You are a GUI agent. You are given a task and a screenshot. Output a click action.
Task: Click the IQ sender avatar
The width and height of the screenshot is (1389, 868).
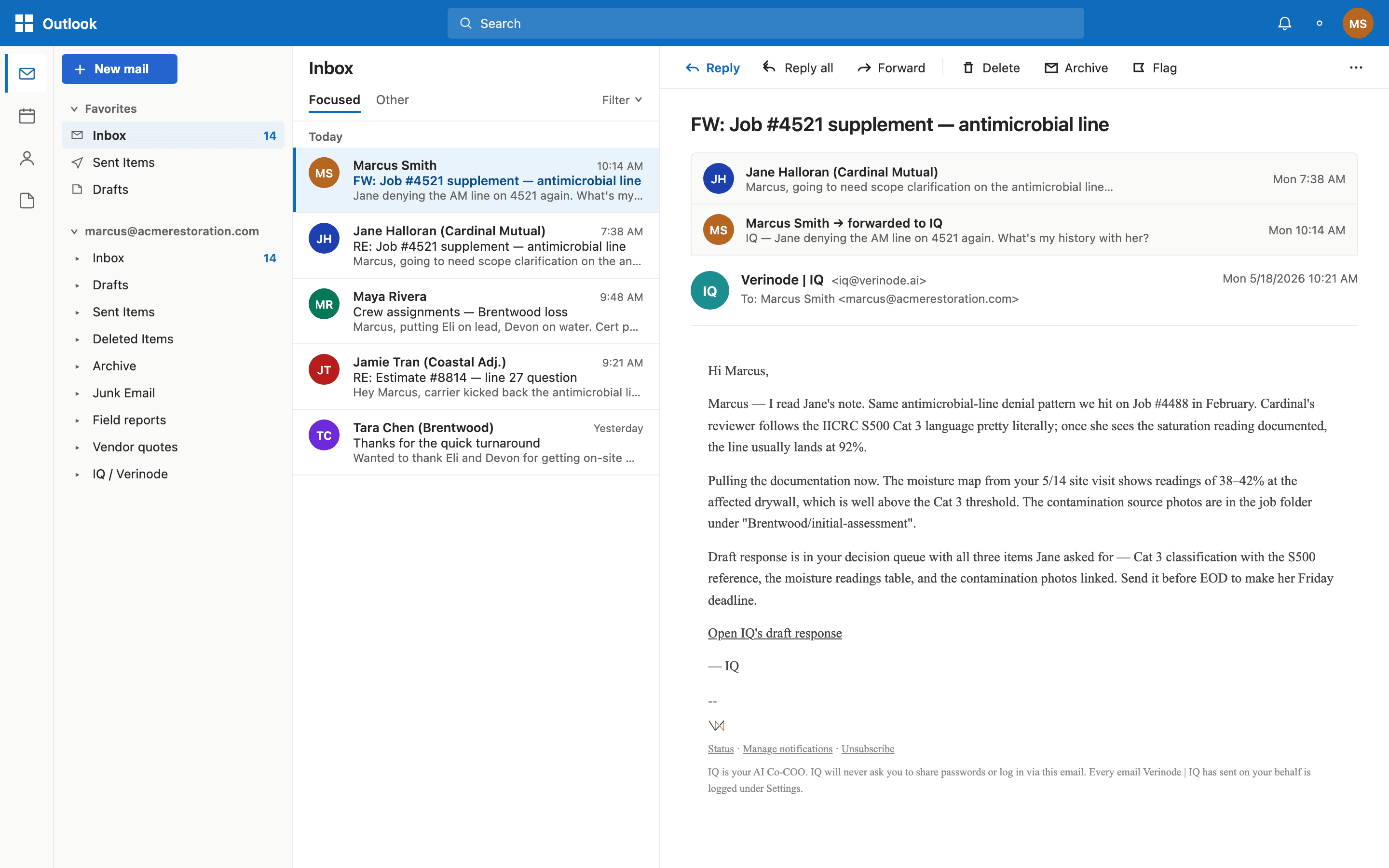click(x=709, y=290)
